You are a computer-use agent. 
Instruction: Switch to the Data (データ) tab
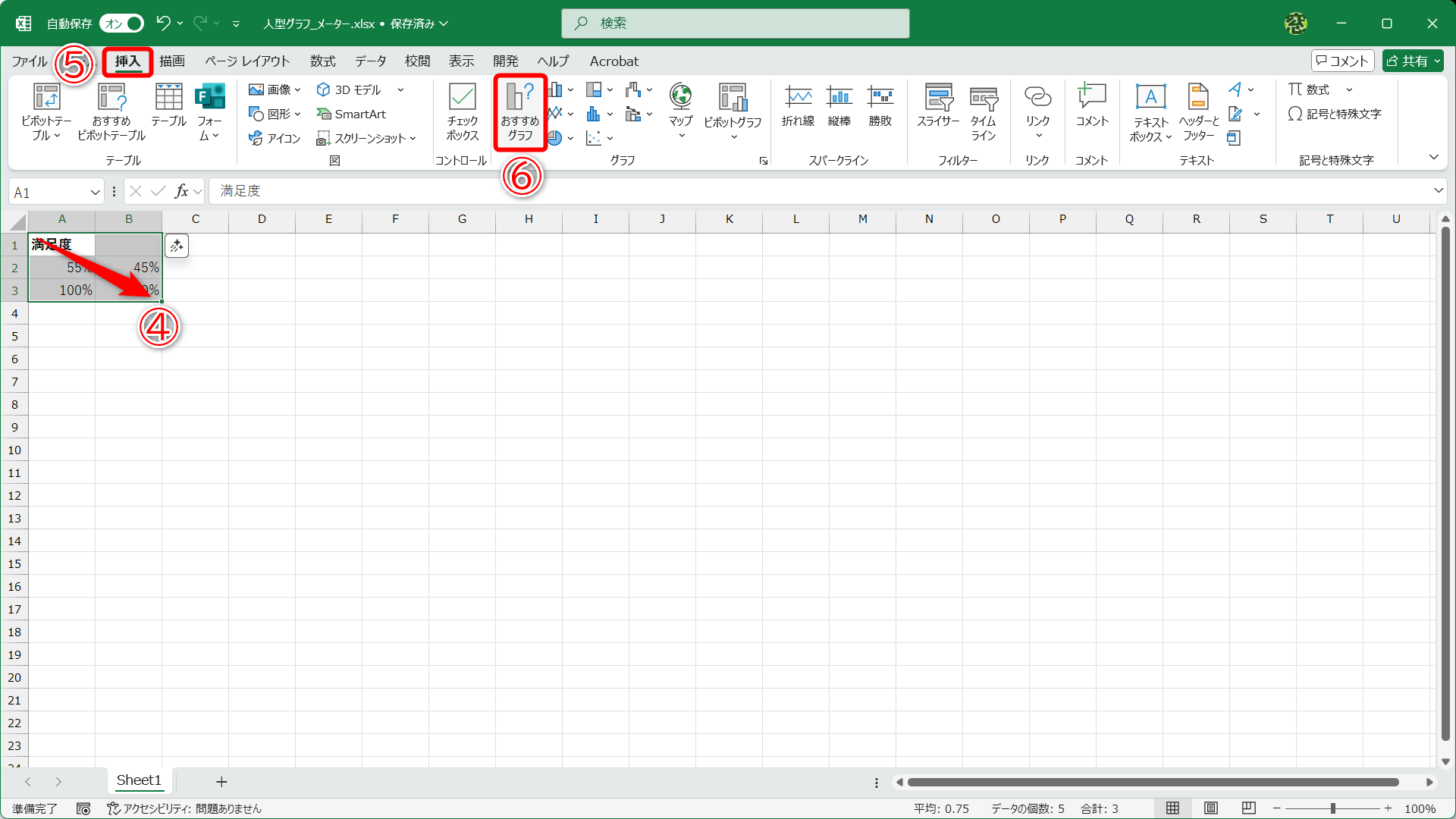point(370,61)
